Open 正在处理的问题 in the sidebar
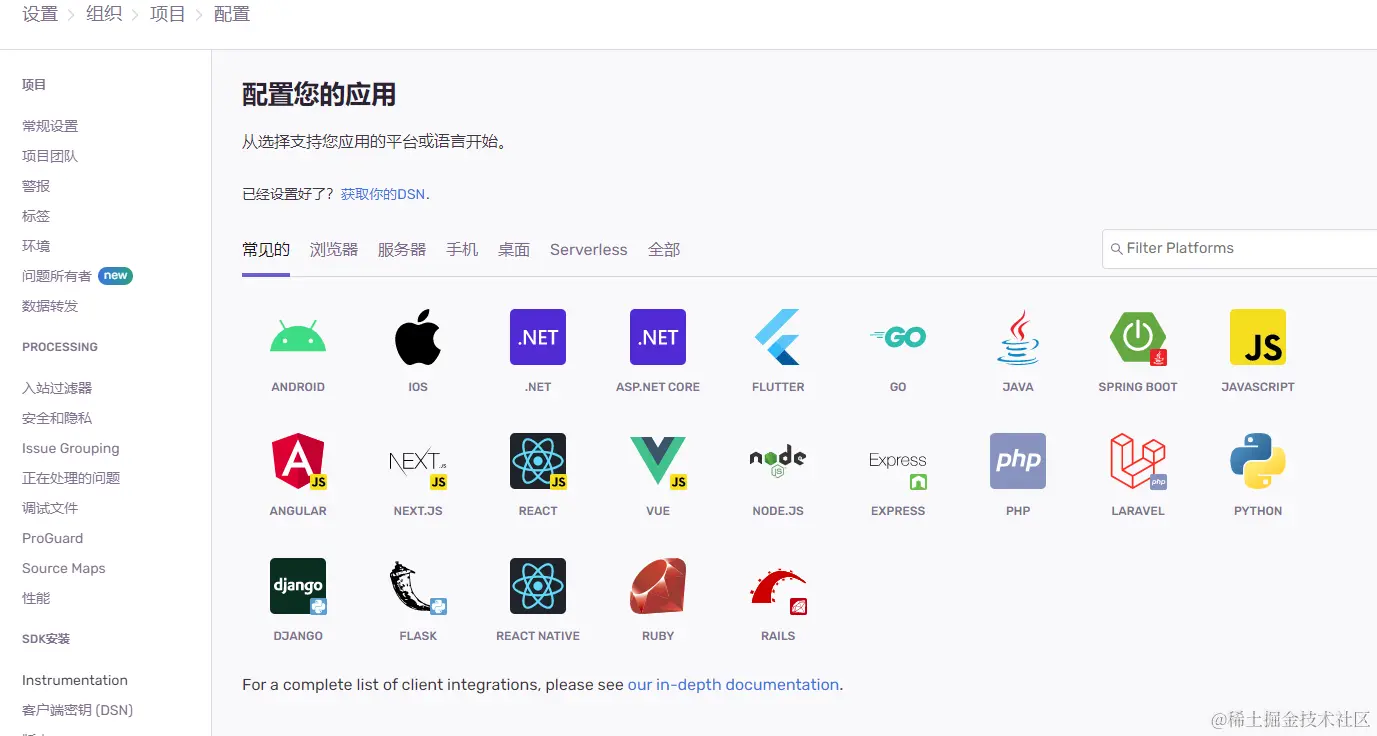 pyautogui.click(x=71, y=478)
